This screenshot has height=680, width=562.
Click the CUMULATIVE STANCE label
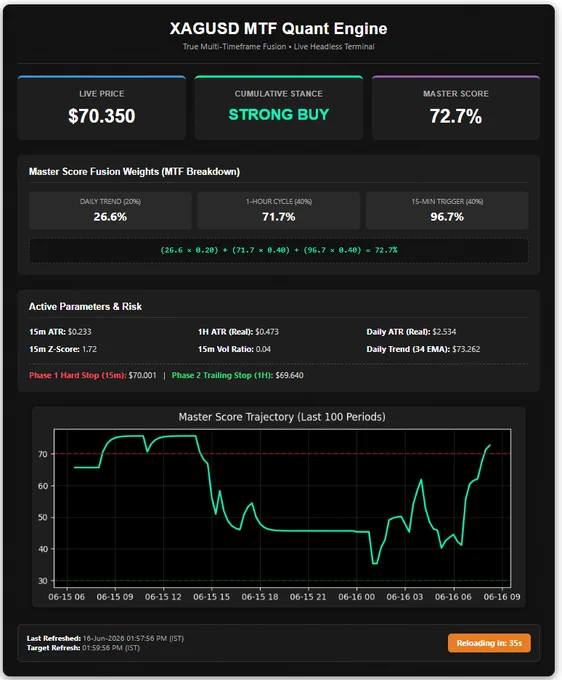[278, 94]
